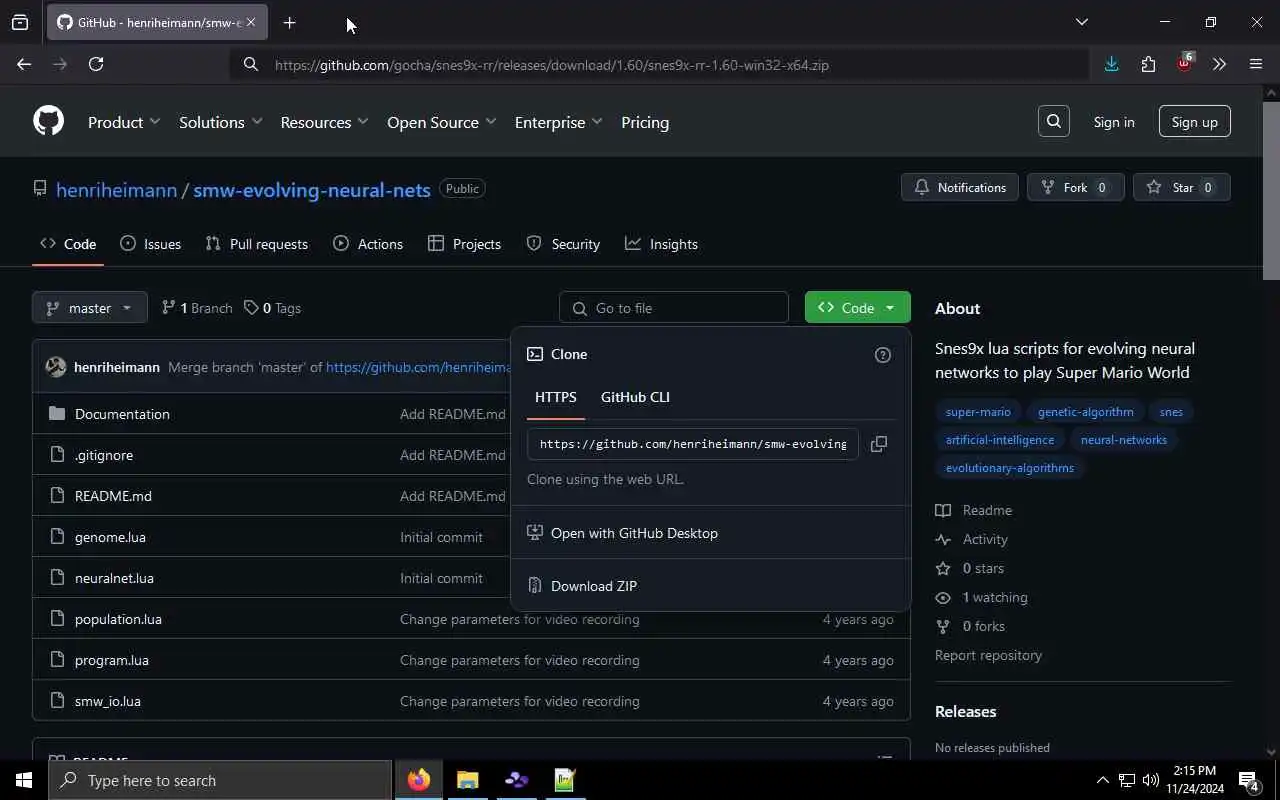Open smw_io.lua file
The height and width of the screenshot is (800, 1280).
tap(108, 701)
